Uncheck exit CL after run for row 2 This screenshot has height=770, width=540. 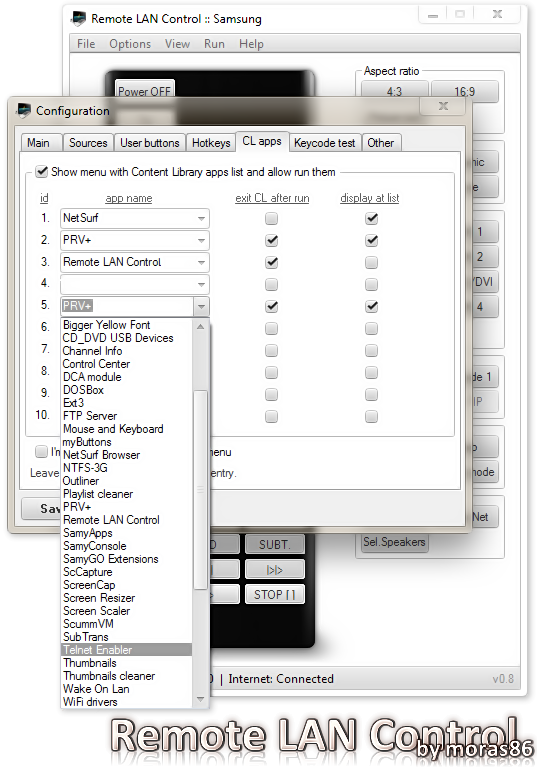pyautogui.click(x=271, y=240)
